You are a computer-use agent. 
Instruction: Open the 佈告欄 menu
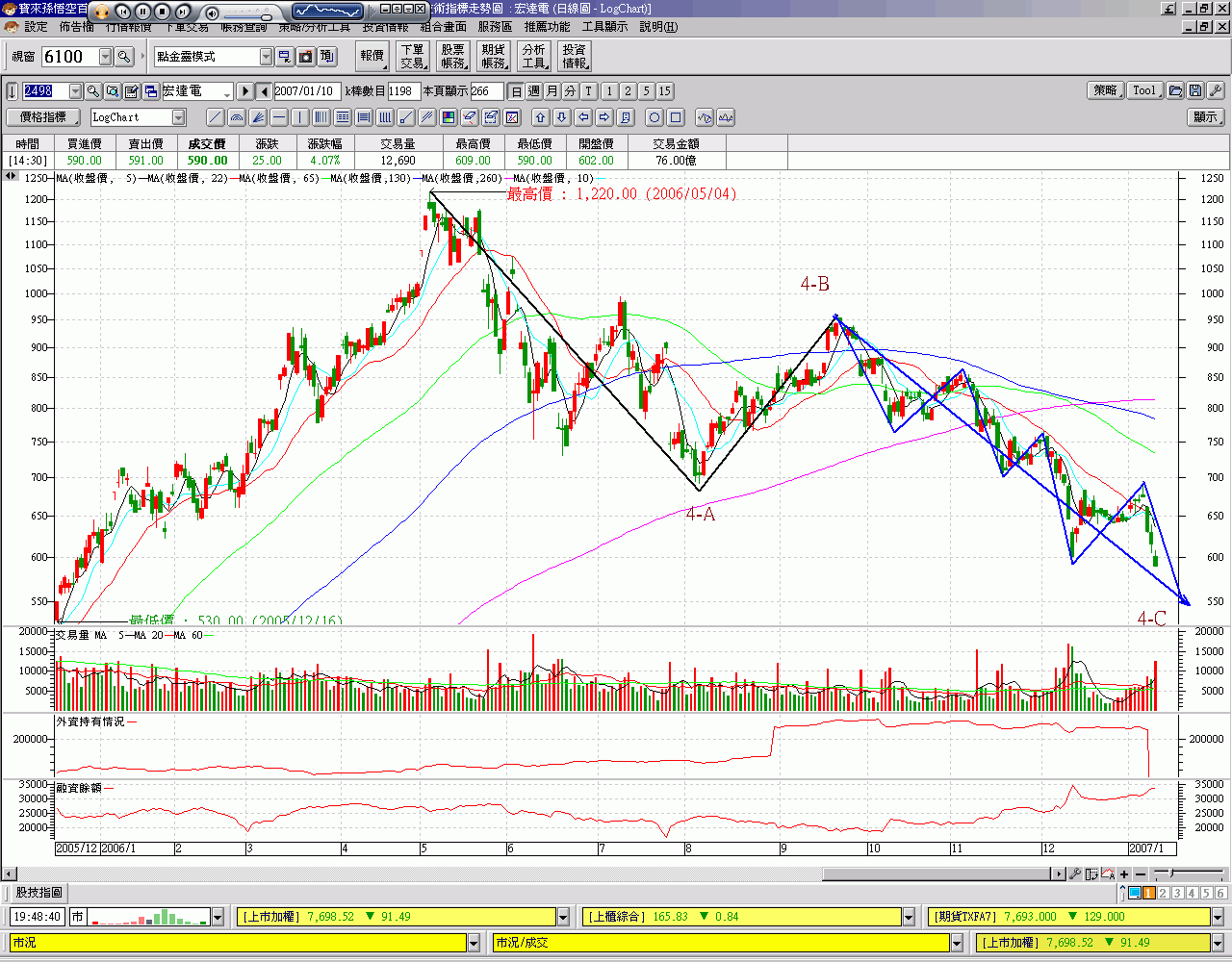77,27
